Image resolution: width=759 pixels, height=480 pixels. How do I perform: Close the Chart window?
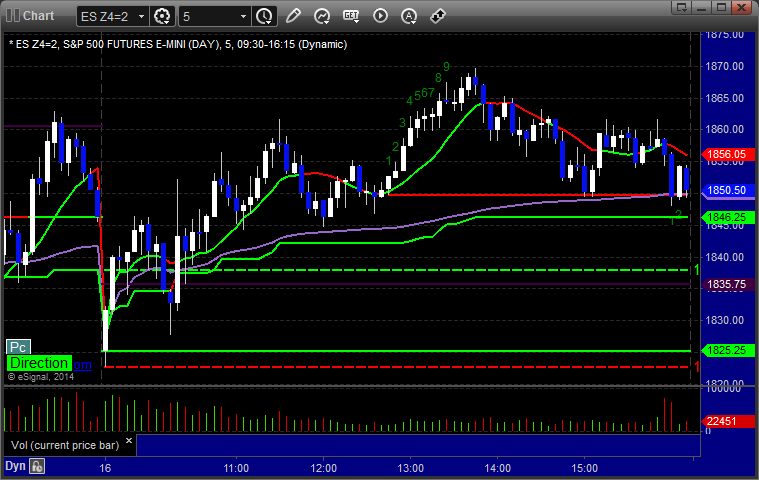tap(741, 7)
